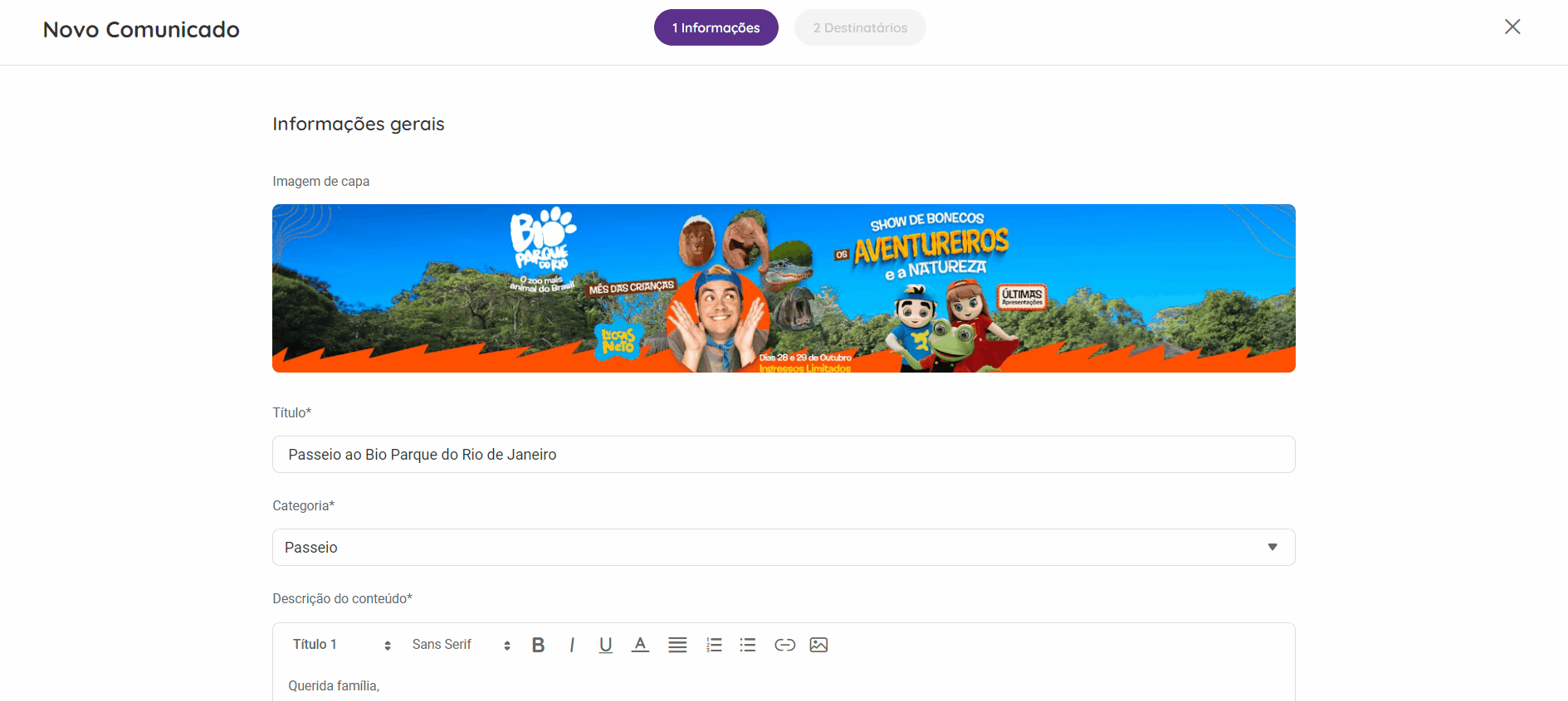Image resolution: width=1568 pixels, height=702 pixels.
Task: Open the Título 1 heading dropdown
Action: pos(341,645)
